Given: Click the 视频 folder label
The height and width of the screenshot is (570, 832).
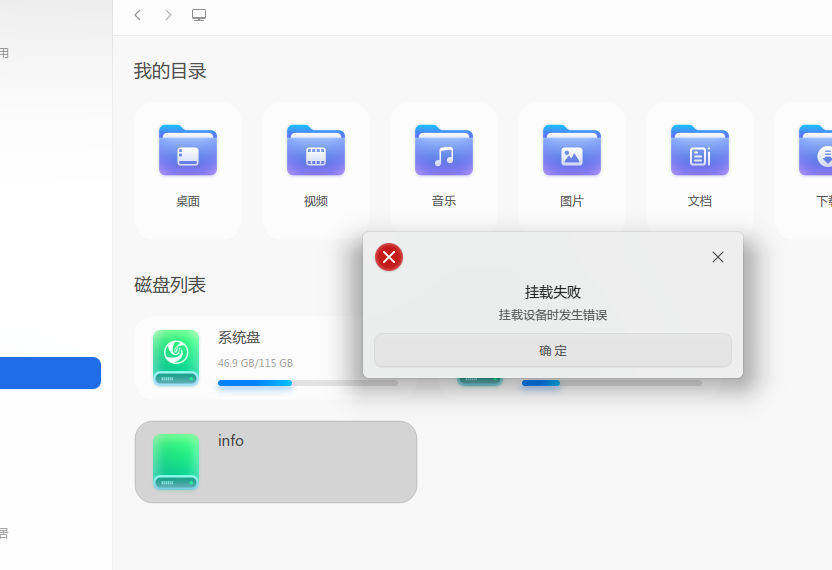Looking at the screenshot, I should [x=316, y=201].
